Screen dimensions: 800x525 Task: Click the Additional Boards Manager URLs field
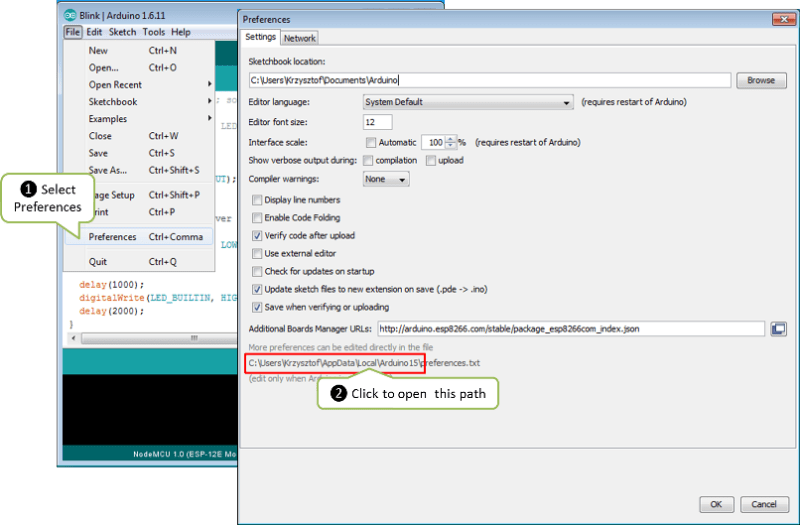click(571, 329)
